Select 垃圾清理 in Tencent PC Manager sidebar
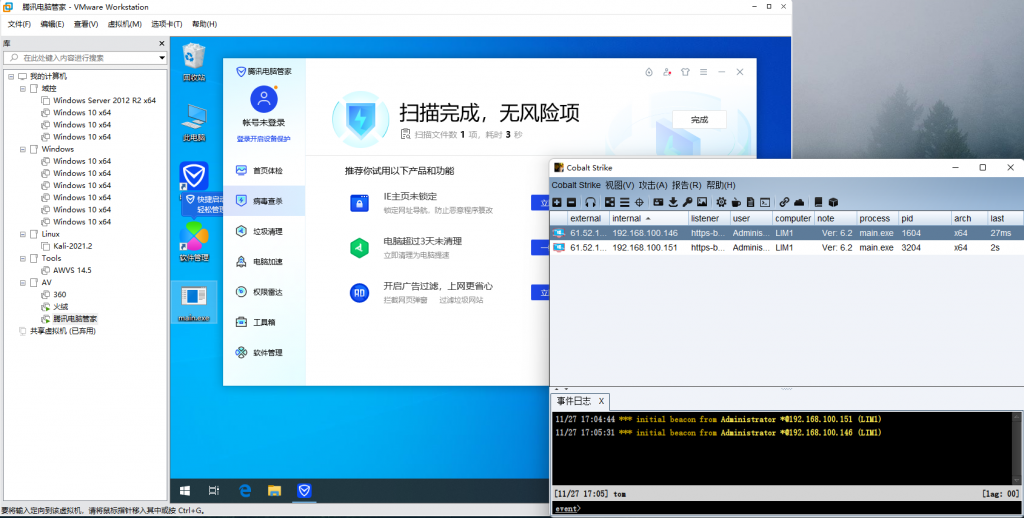1024x518 pixels. 264,231
